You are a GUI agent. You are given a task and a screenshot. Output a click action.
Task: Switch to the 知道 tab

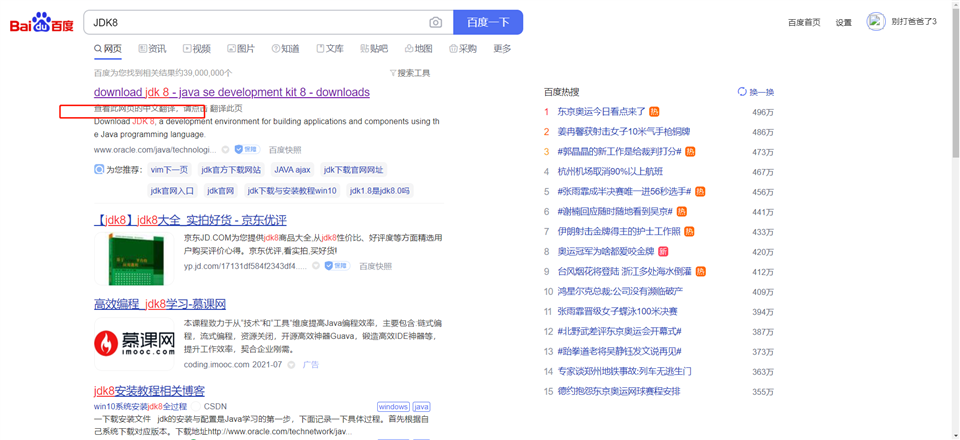pyautogui.click(x=285, y=49)
